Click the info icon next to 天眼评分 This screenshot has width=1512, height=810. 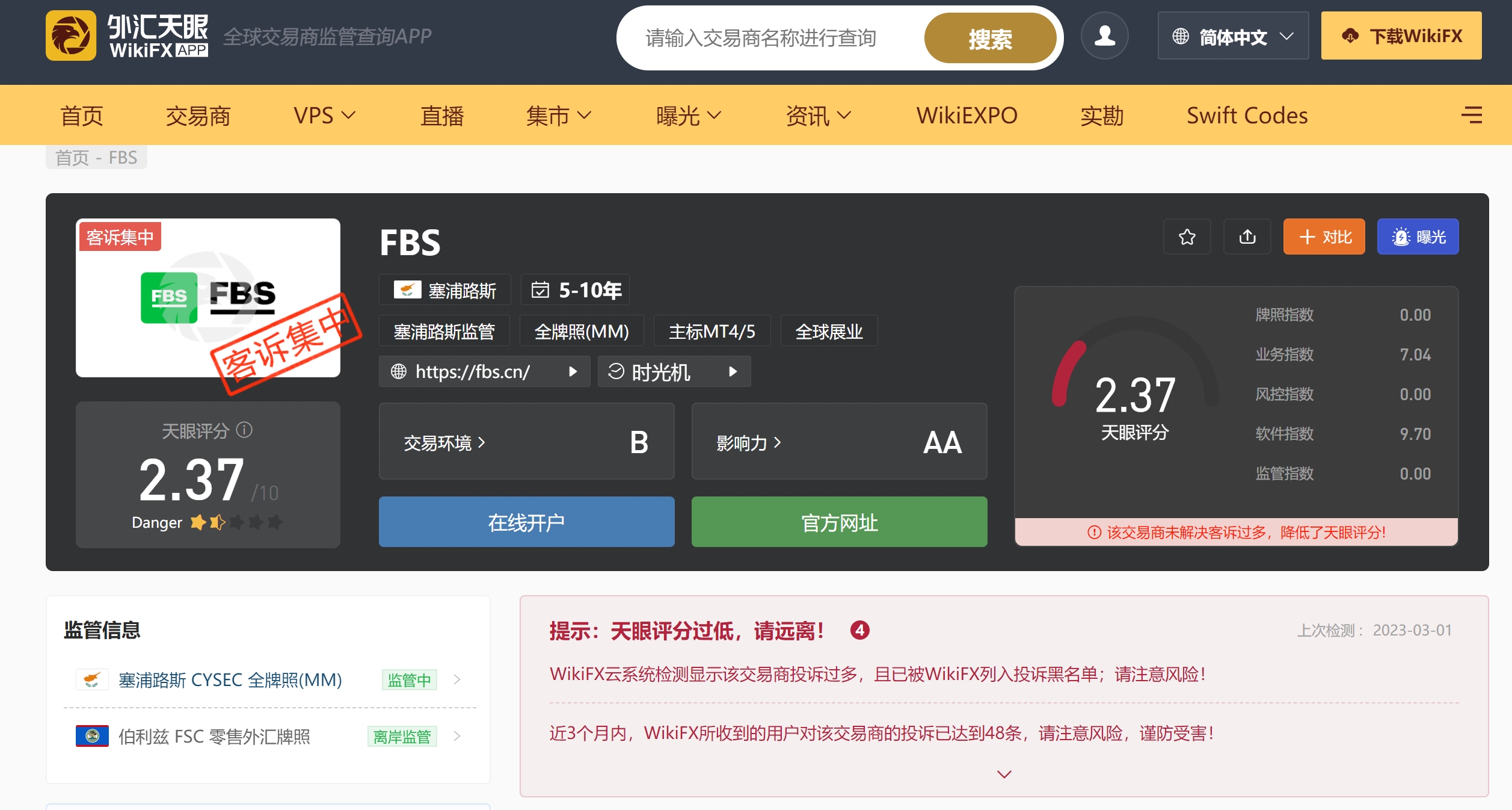pyautogui.click(x=244, y=430)
